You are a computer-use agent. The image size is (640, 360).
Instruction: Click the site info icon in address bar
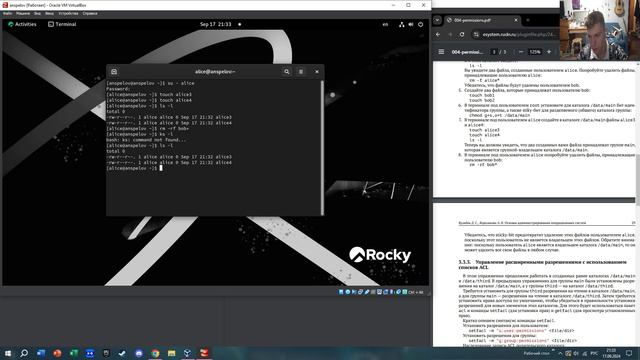pyautogui.click(x=476, y=35)
